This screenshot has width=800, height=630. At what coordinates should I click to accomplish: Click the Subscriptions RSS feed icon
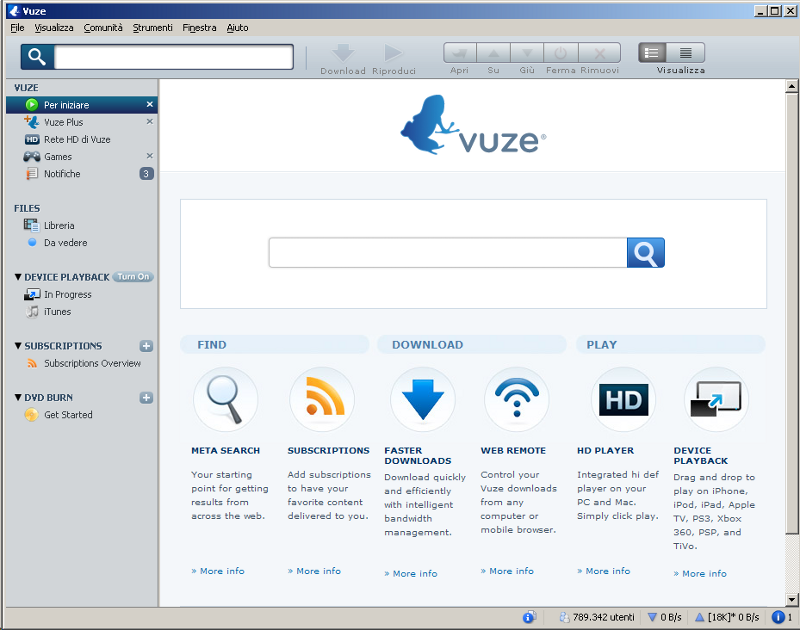click(x=321, y=399)
